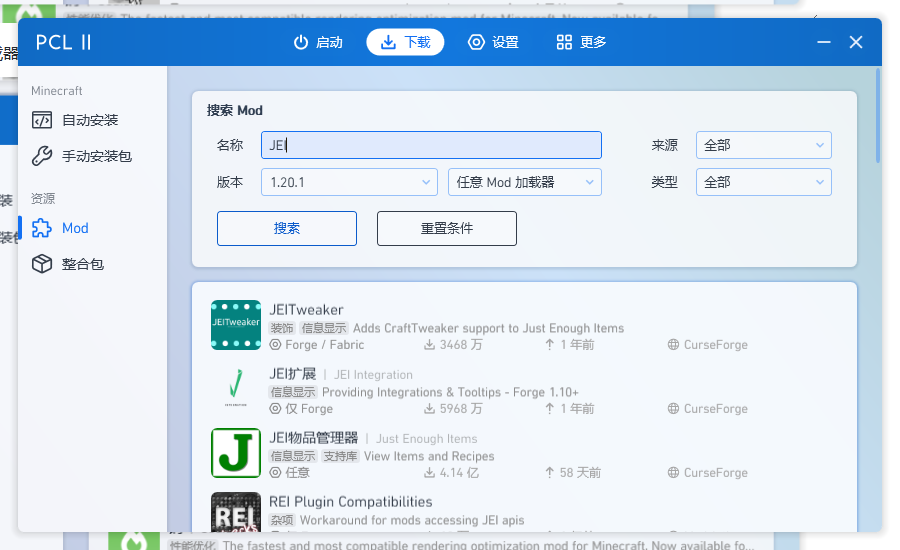
Task: Click the REI Plugin Compatibilities icon
Action: pos(236,512)
